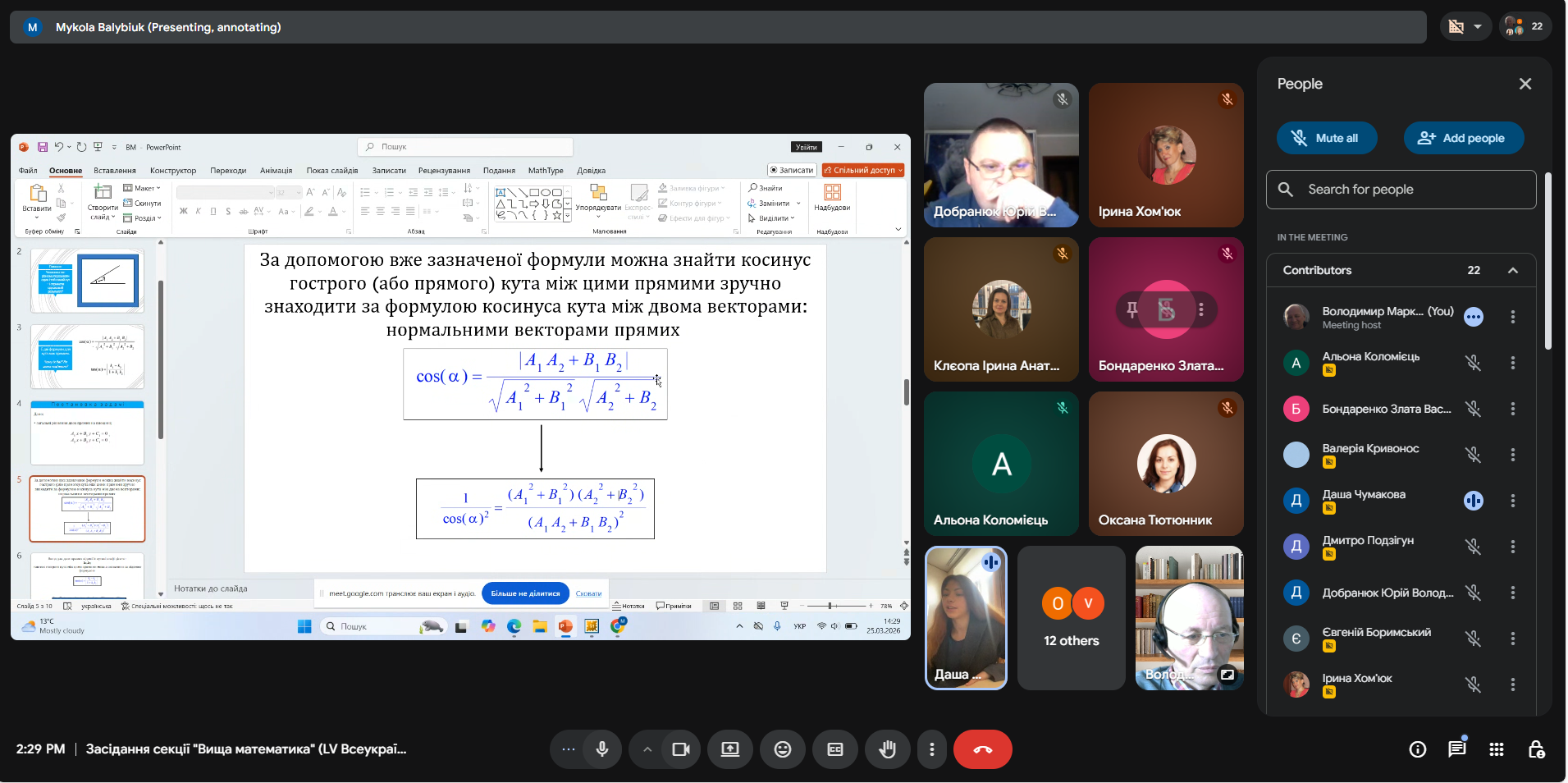Open more options for Альона Коломієць

click(1513, 363)
